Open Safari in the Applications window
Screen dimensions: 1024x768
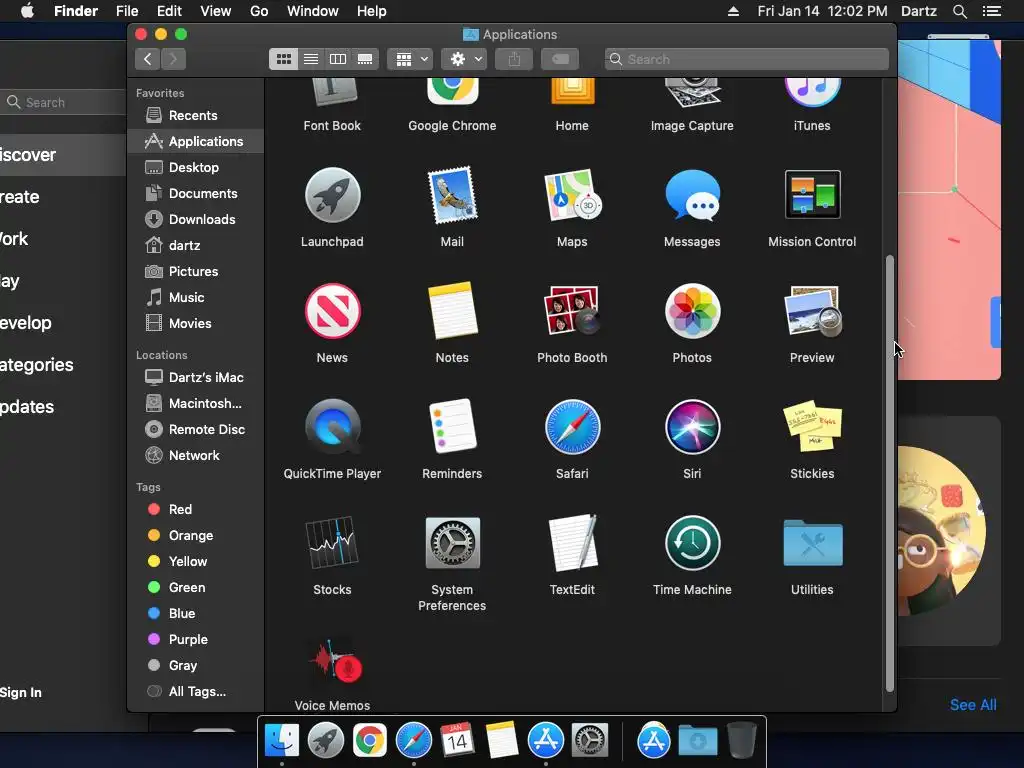572,427
